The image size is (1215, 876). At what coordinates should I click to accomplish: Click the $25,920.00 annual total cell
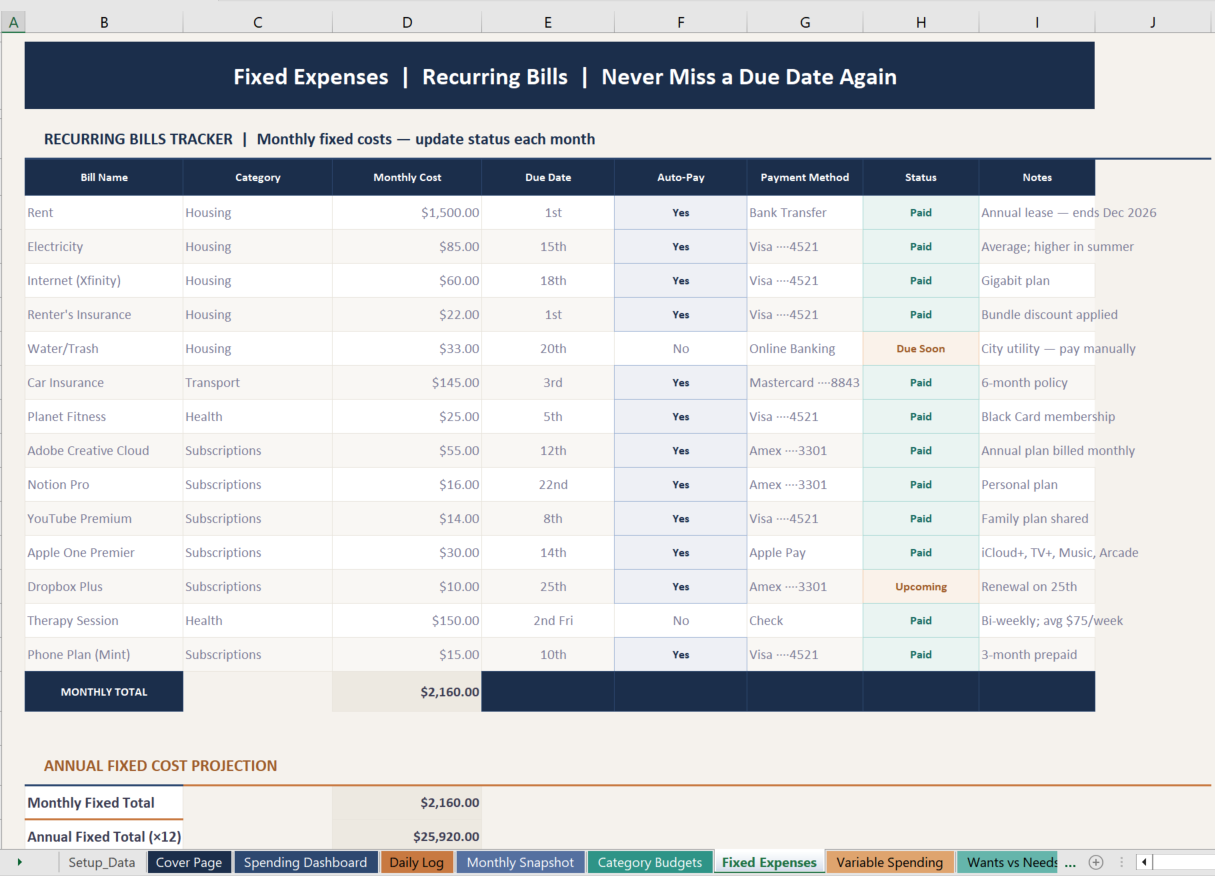point(407,837)
